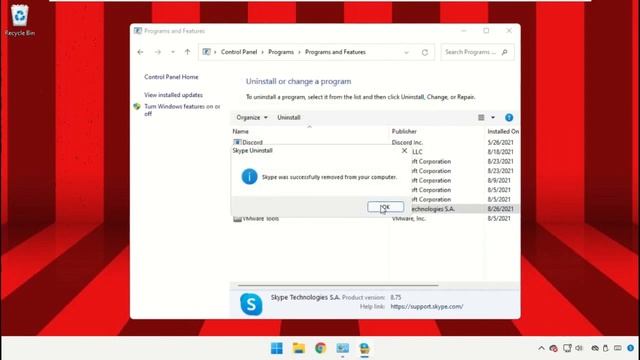
Task: Click the Skype logo in details pane
Action: pos(251,304)
